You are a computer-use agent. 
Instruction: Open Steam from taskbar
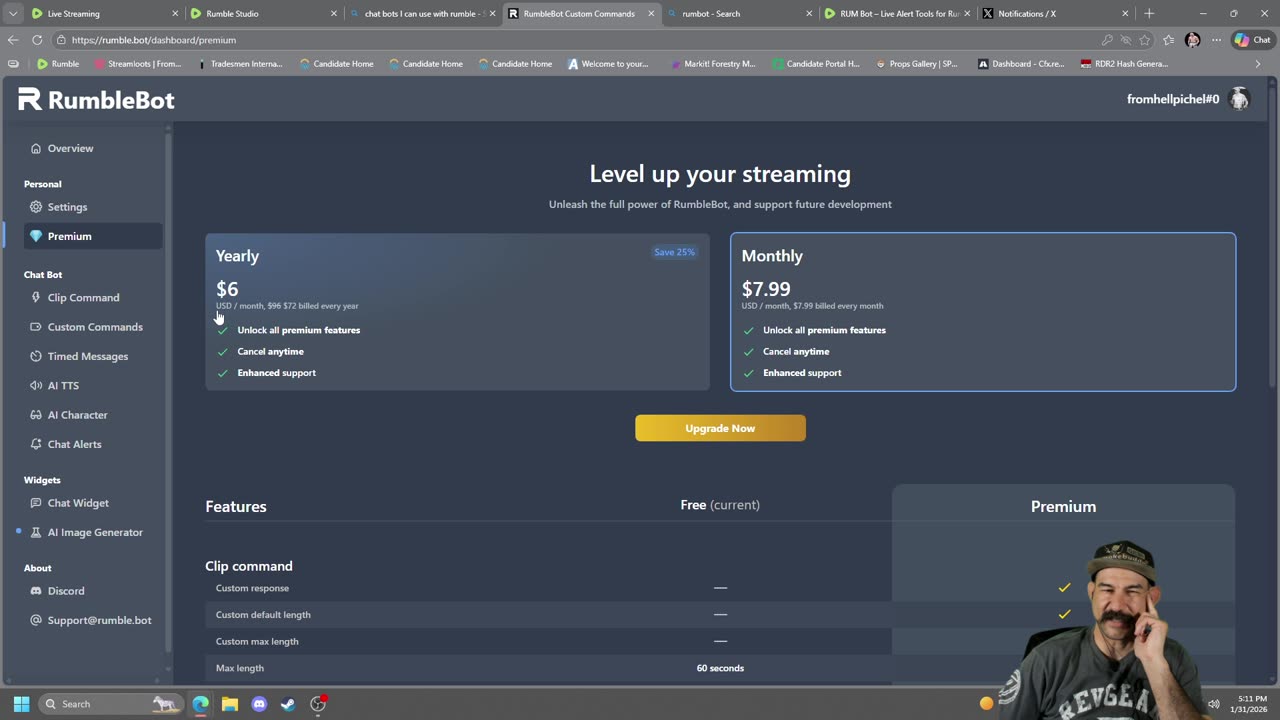[x=288, y=704]
